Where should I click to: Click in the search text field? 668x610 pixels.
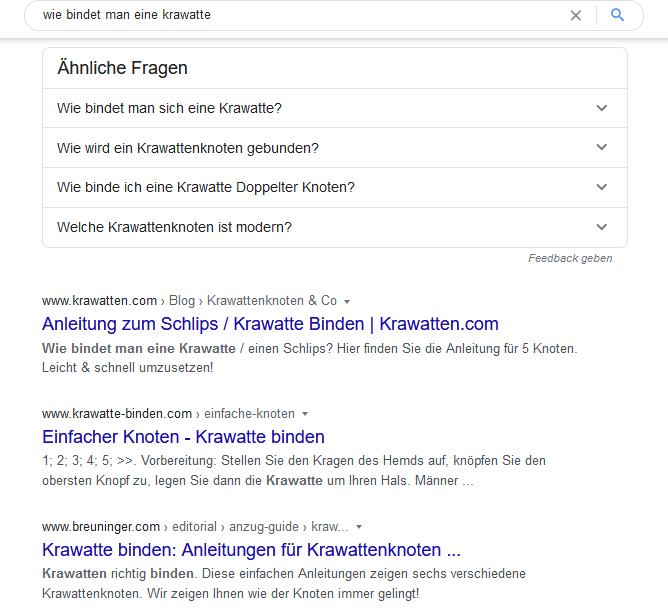[x=300, y=15]
